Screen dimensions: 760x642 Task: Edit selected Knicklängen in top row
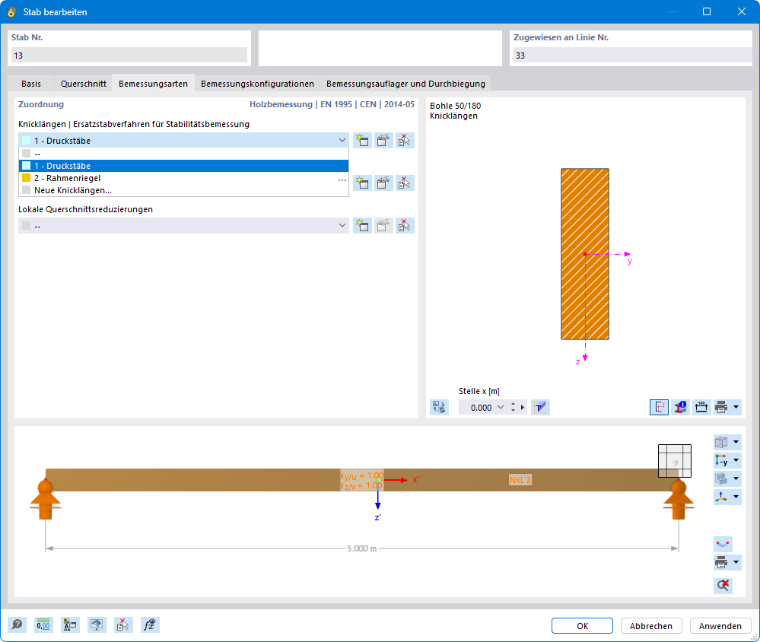pos(383,141)
